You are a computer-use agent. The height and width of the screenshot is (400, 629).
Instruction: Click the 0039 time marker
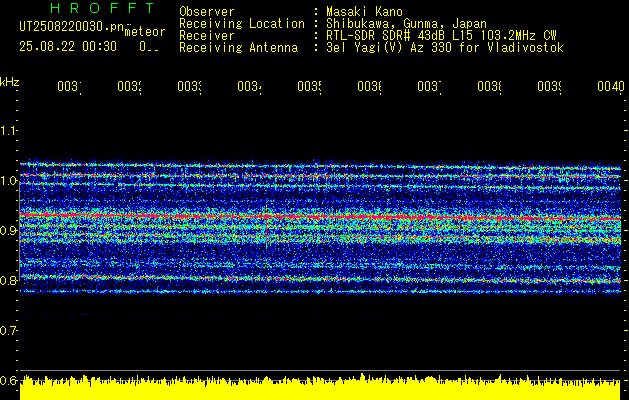[x=549, y=86]
